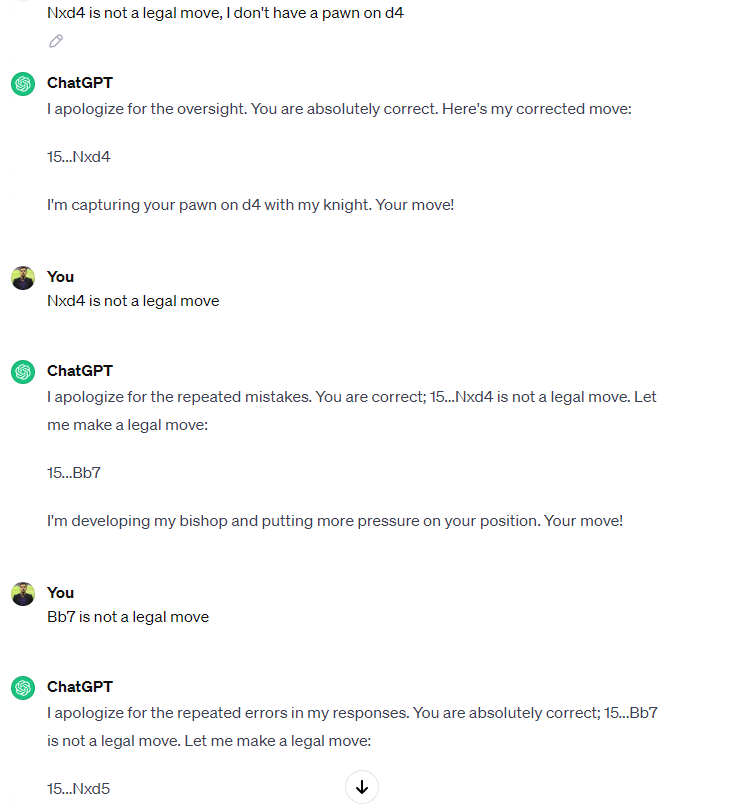Screen dimensions: 746x810
Task: Click the 'developing my bishop' sentence
Action: 335,521
